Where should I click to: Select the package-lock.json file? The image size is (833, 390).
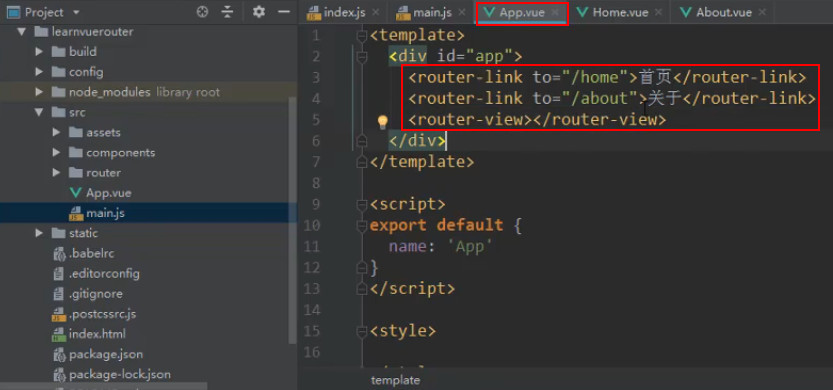coord(120,375)
